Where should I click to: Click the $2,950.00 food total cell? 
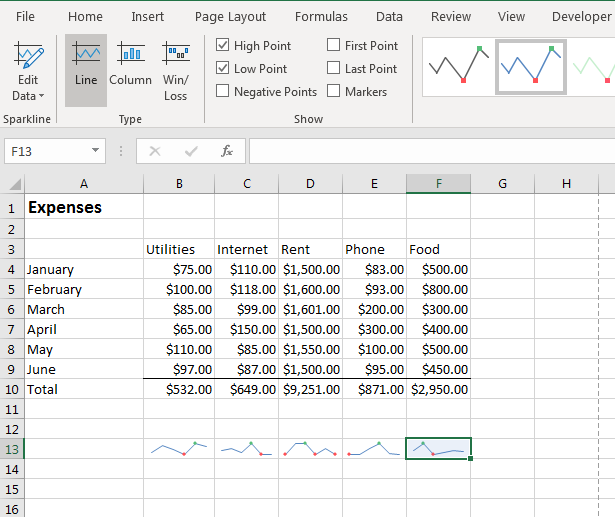tap(439, 389)
